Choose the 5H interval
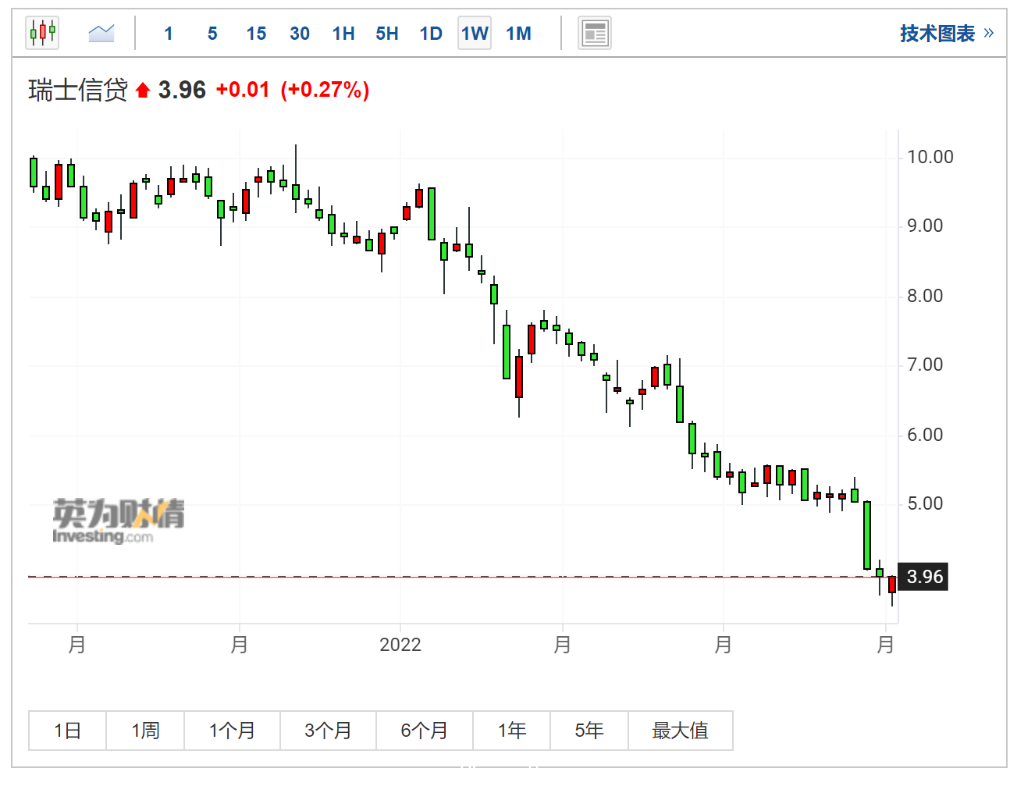Viewport: 1024px width, 785px height. pyautogui.click(x=387, y=33)
